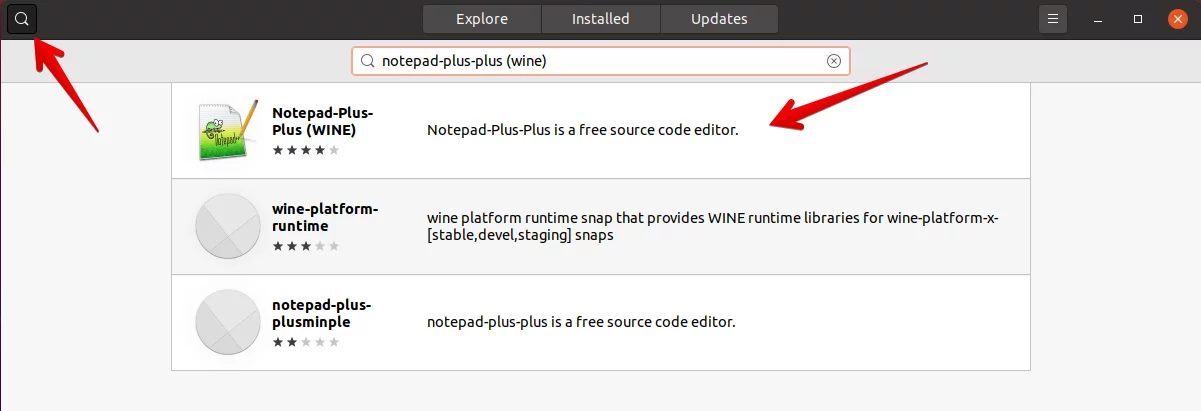Viewport: 1201px width, 411px height.
Task: Maximize the Software window
Action: point(1138,19)
